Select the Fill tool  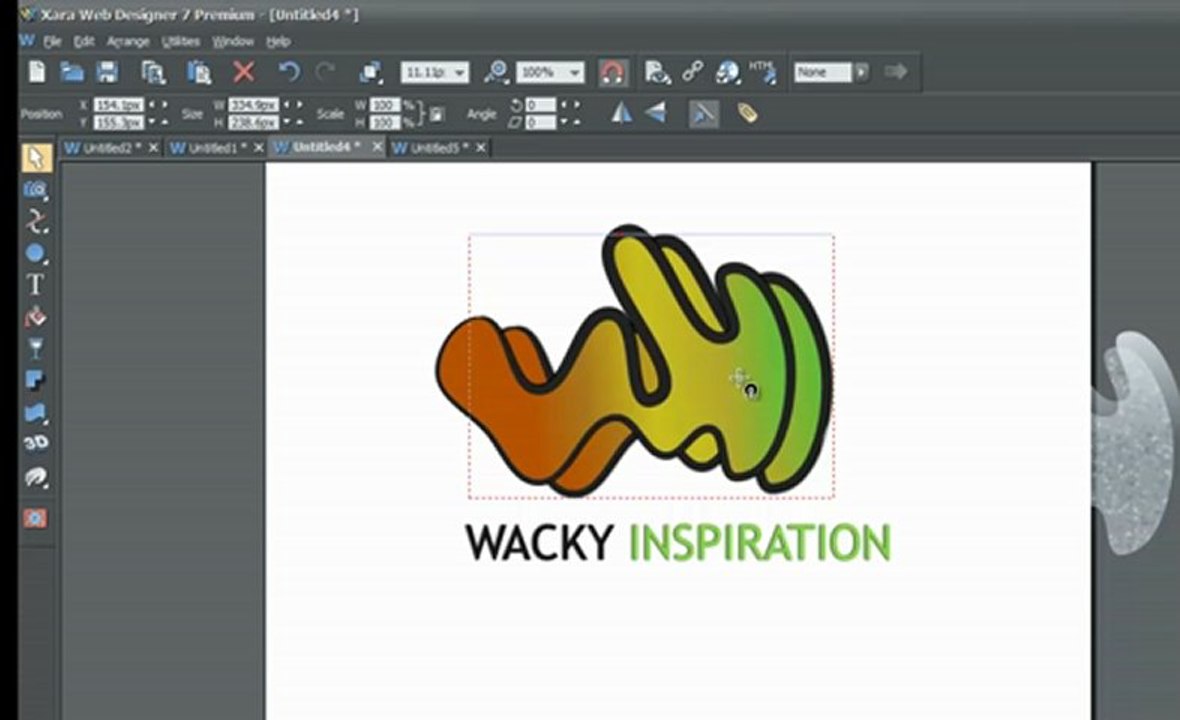click(35, 317)
